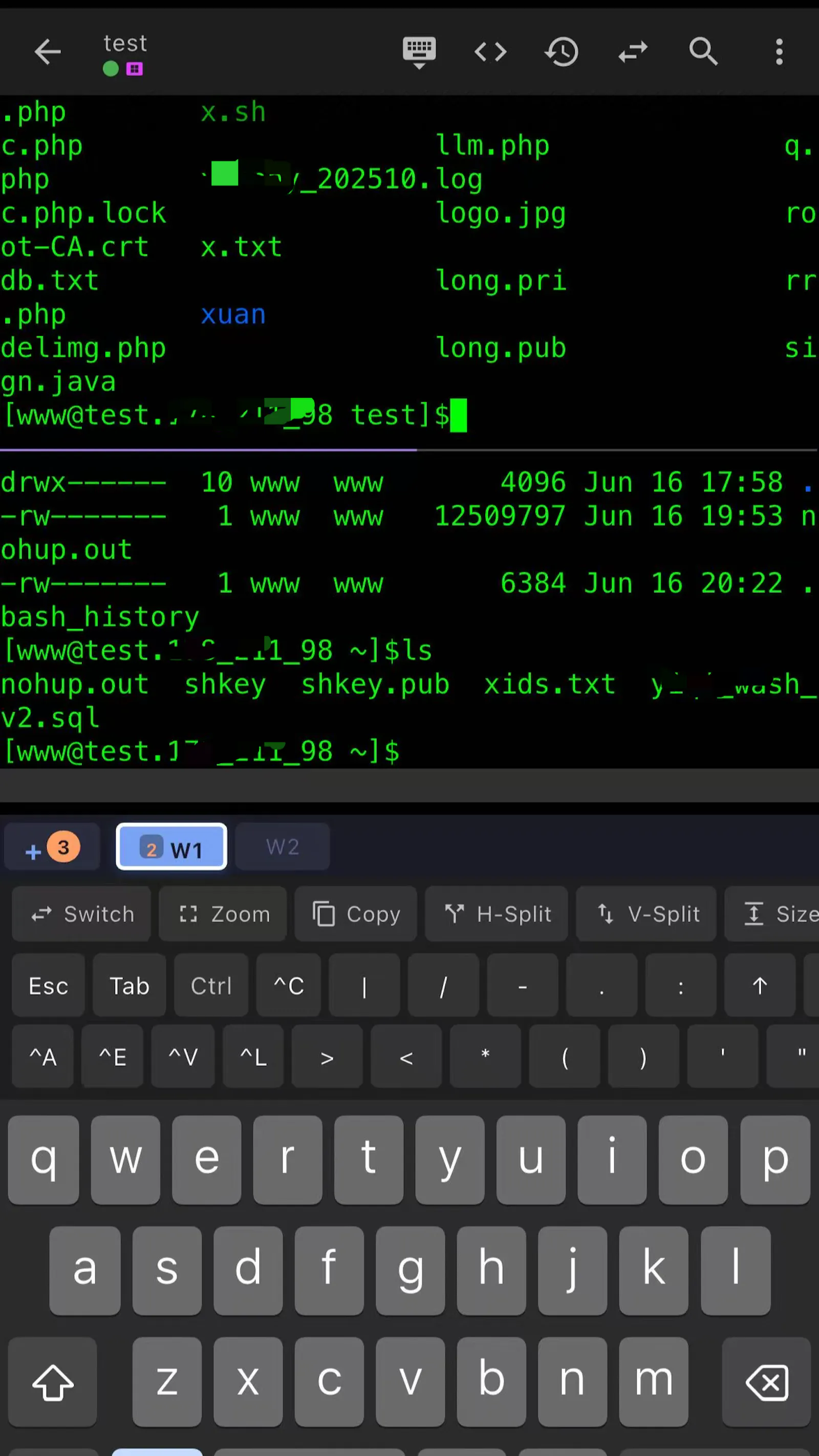Tap the l key

pos(736,1271)
